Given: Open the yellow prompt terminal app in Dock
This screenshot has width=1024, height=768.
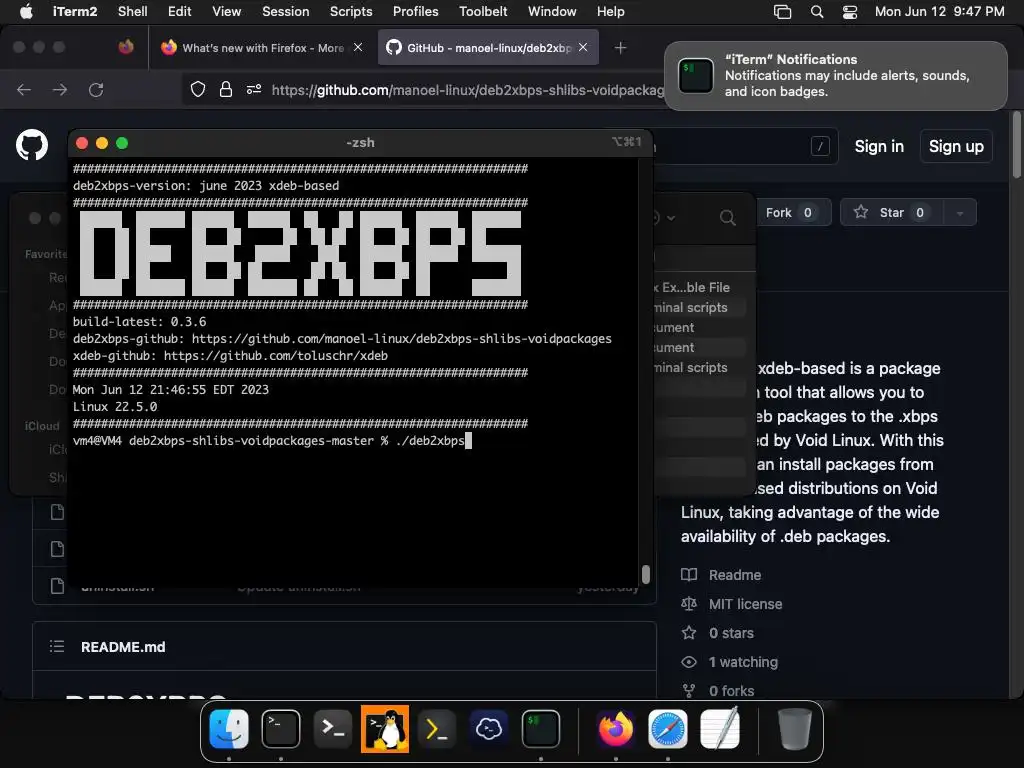Looking at the screenshot, I should point(437,729).
